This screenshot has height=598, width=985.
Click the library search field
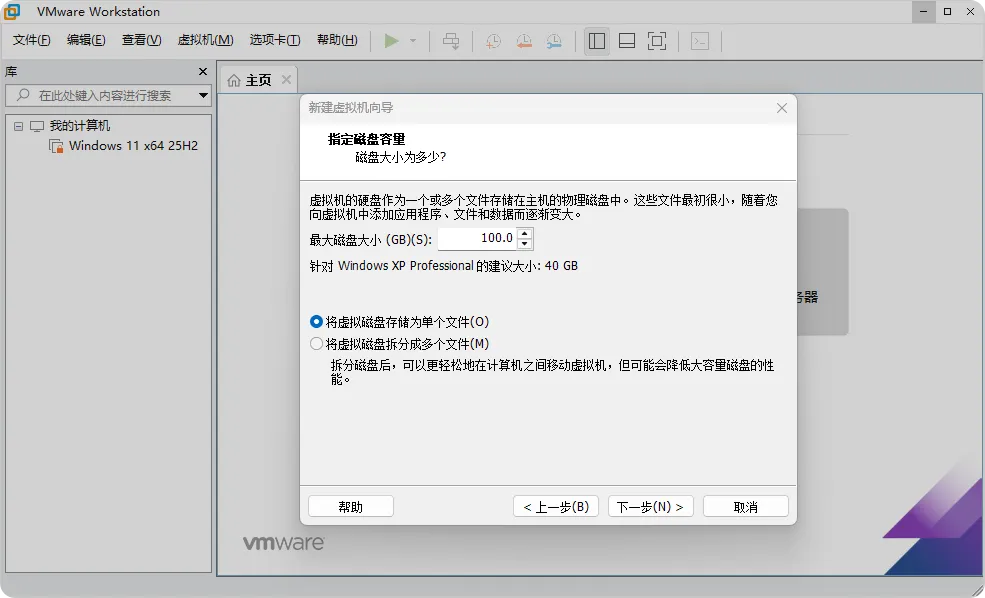[x=108, y=95]
